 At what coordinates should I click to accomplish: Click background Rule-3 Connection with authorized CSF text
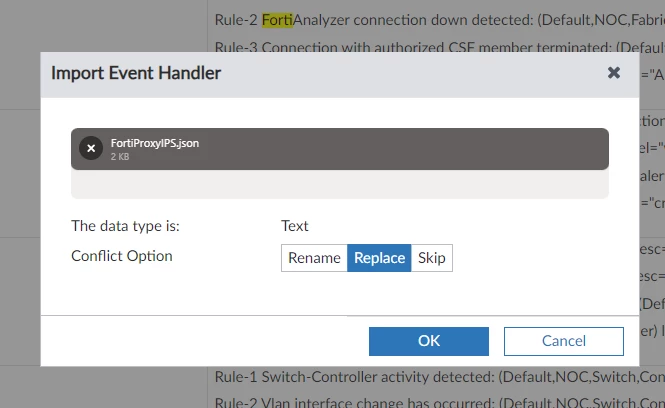click(439, 47)
